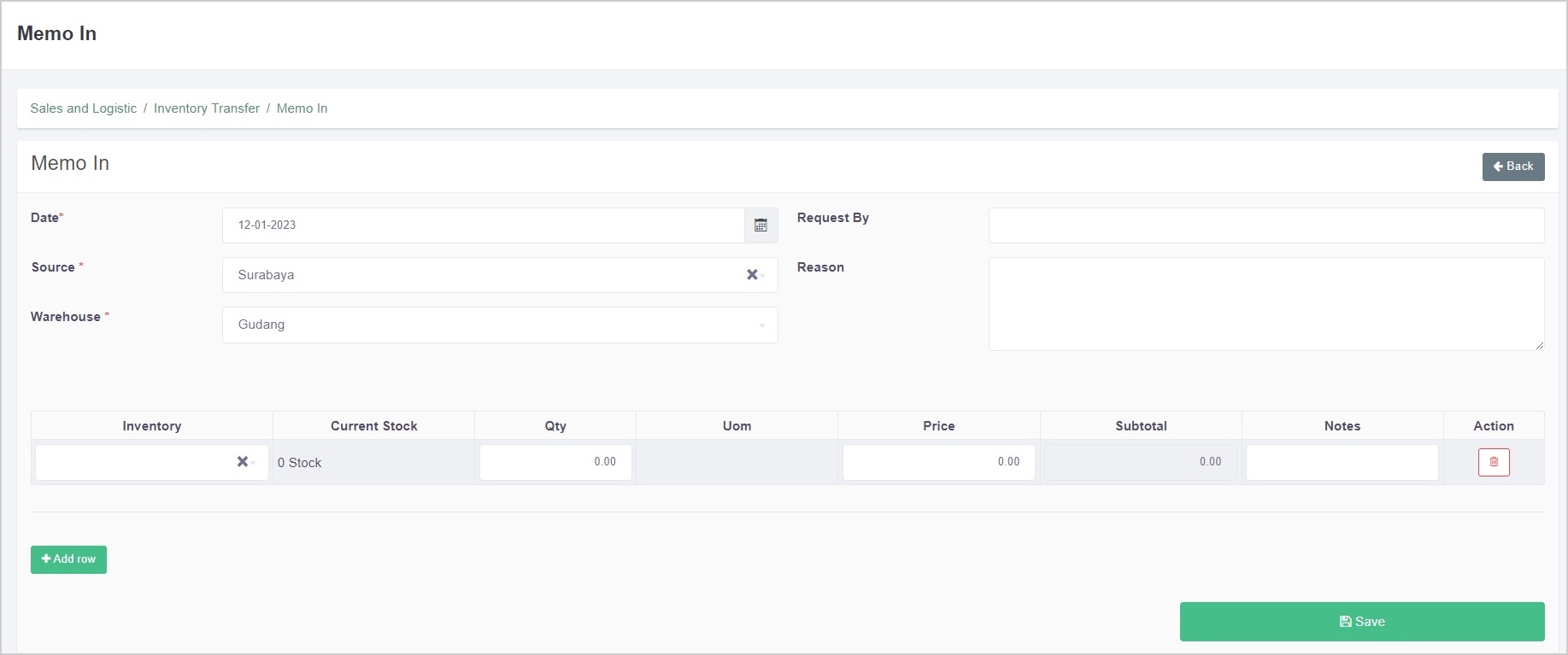Click the Notes field in the row
This screenshot has width=1568, height=655.
(1342, 462)
